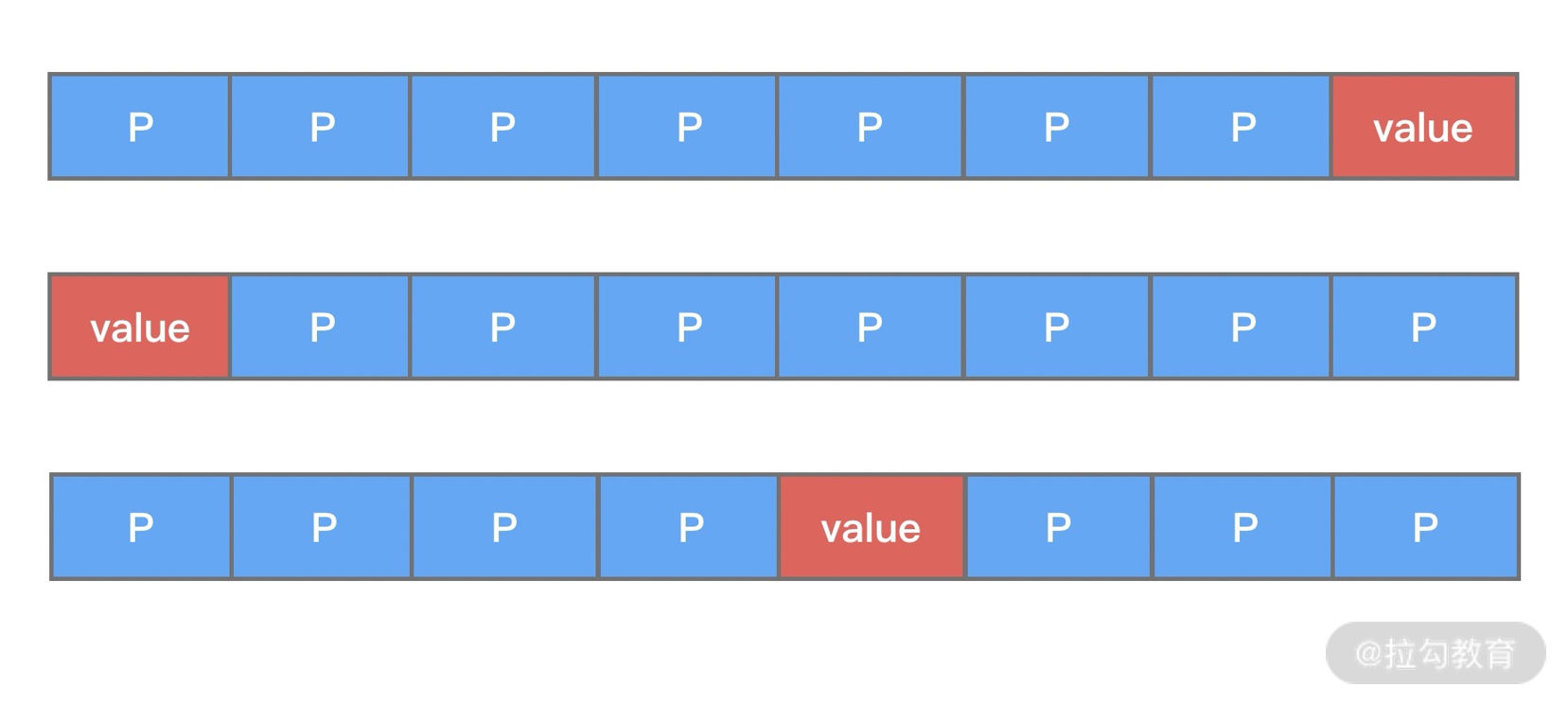Select the fourth P cell in top row

(687, 127)
